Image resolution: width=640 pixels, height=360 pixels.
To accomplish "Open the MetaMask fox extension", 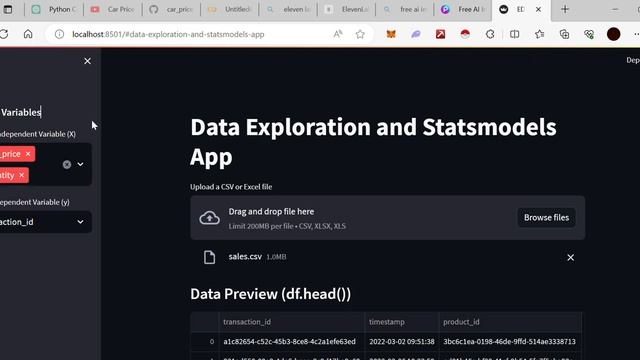I will 391,34.
